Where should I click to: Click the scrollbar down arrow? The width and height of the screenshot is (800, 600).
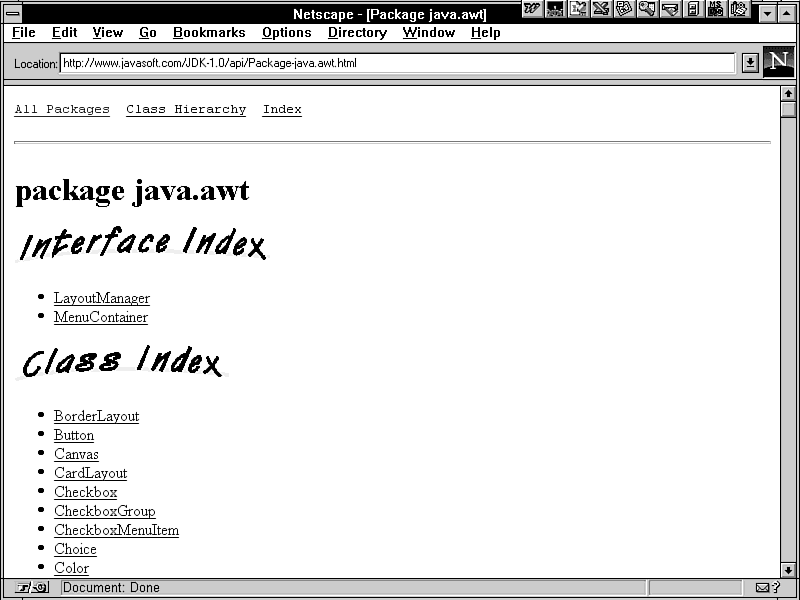tap(789, 570)
